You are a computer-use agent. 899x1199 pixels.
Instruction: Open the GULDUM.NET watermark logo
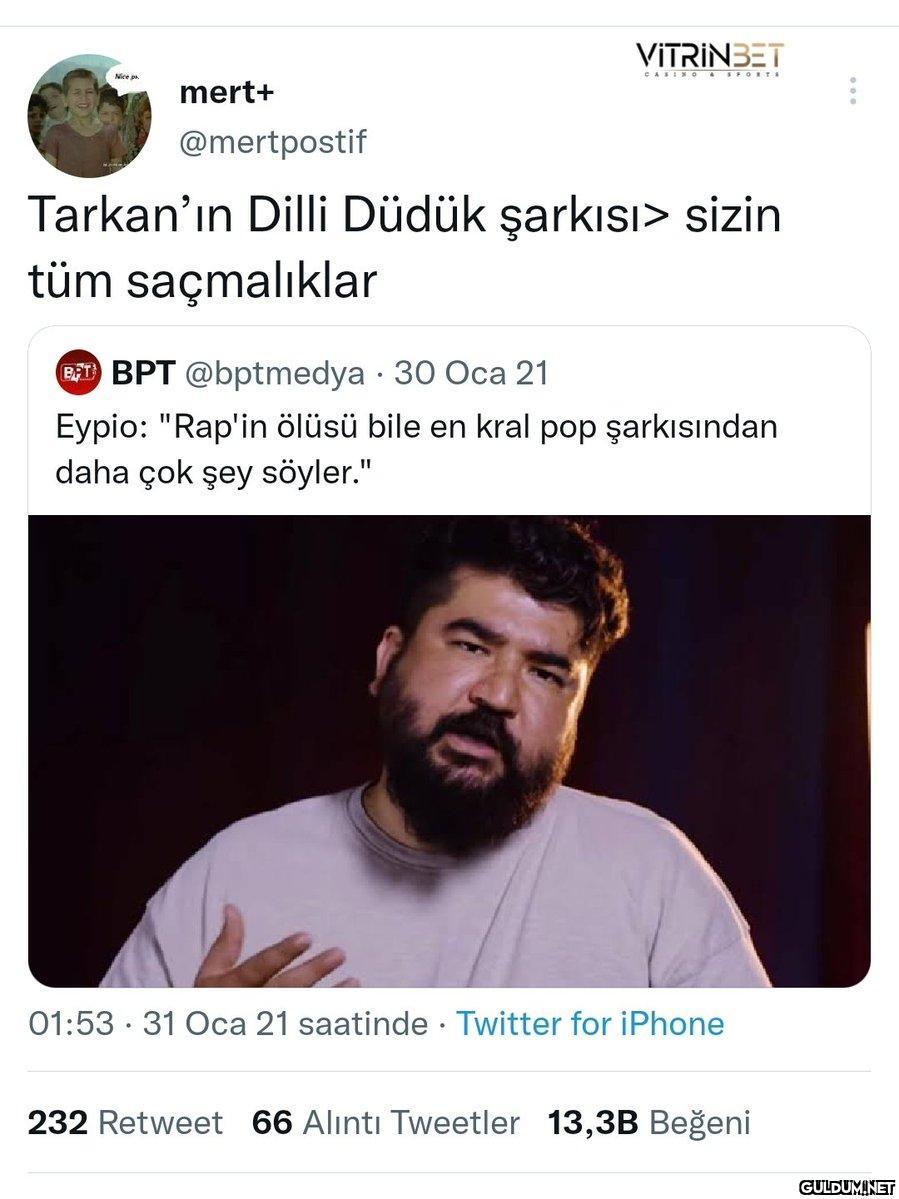tap(847, 1188)
